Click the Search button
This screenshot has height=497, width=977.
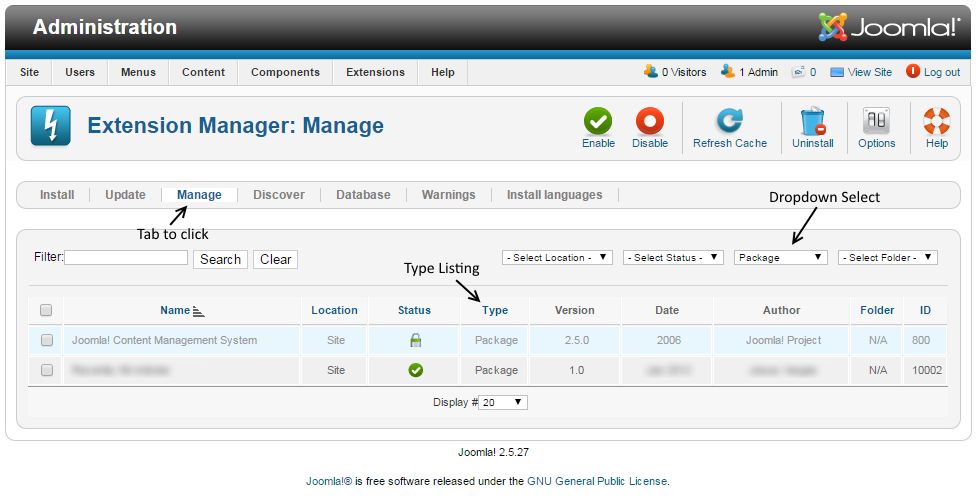click(x=221, y=259)
